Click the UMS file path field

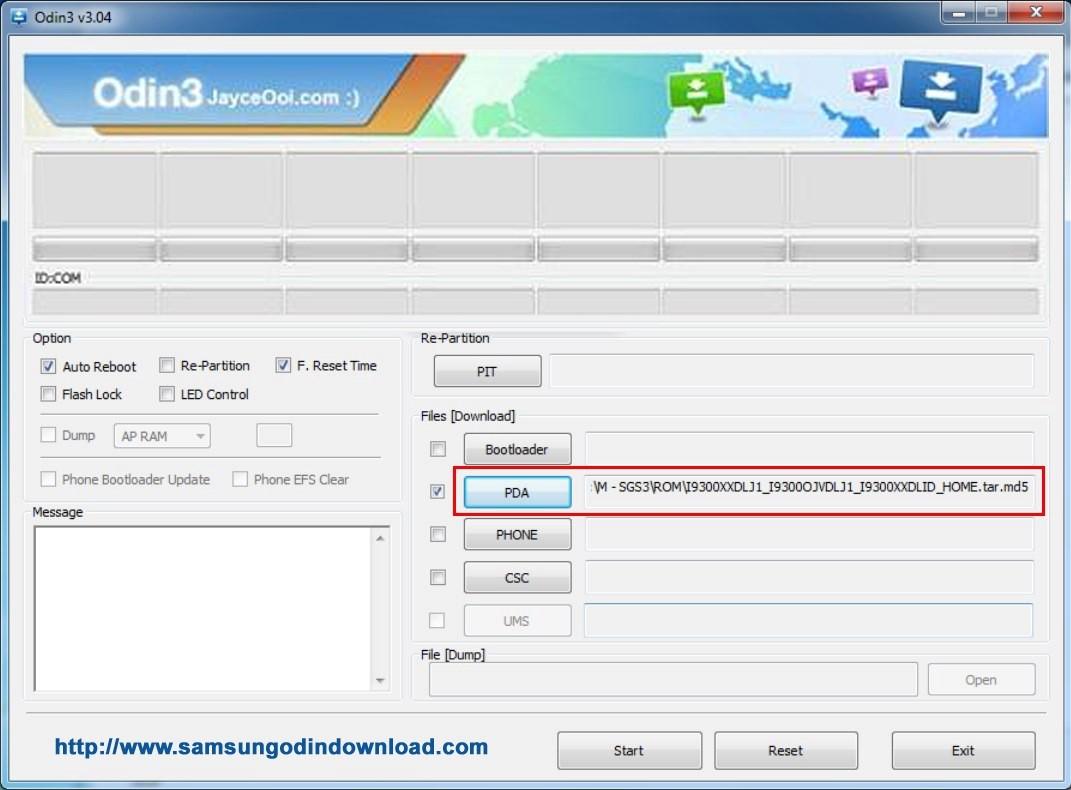tap(808, 620)
